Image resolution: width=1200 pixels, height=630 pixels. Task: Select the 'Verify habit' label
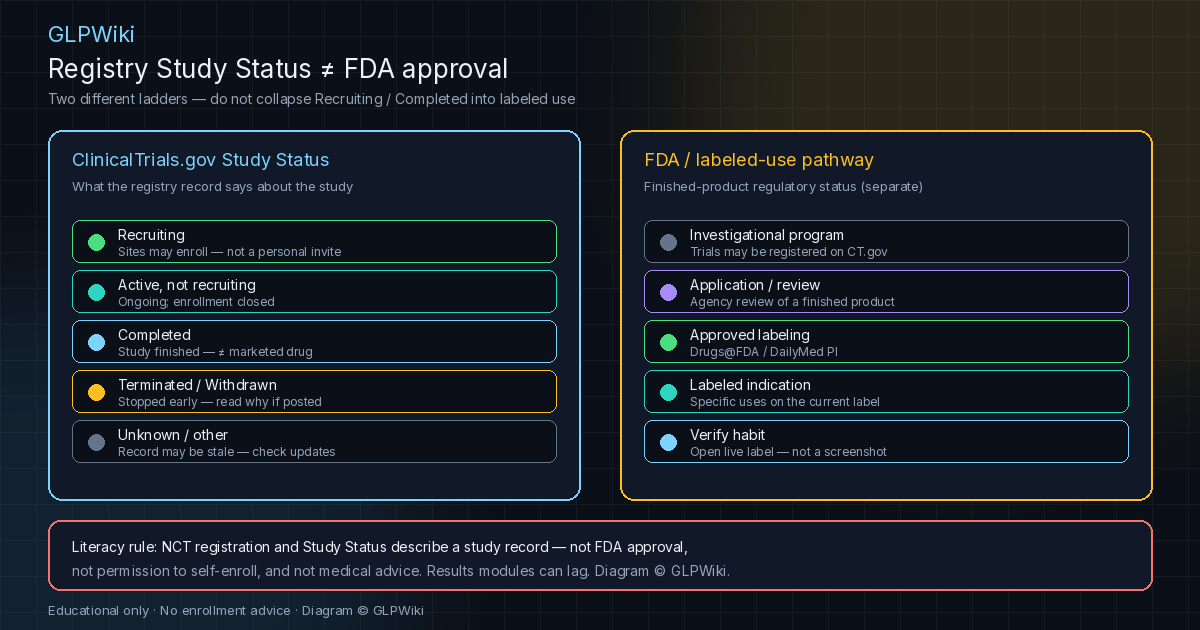[727, 435]
